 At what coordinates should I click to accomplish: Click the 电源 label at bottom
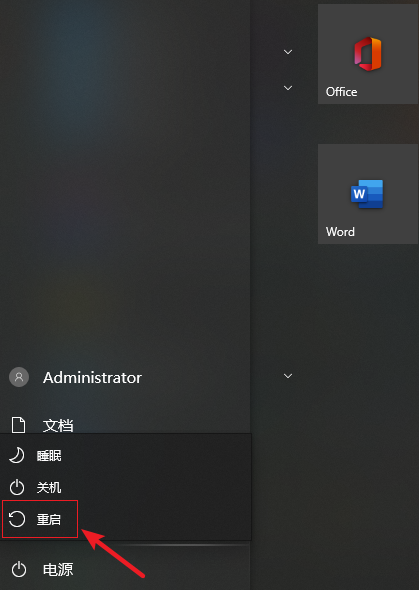click(x=58, y=570)
